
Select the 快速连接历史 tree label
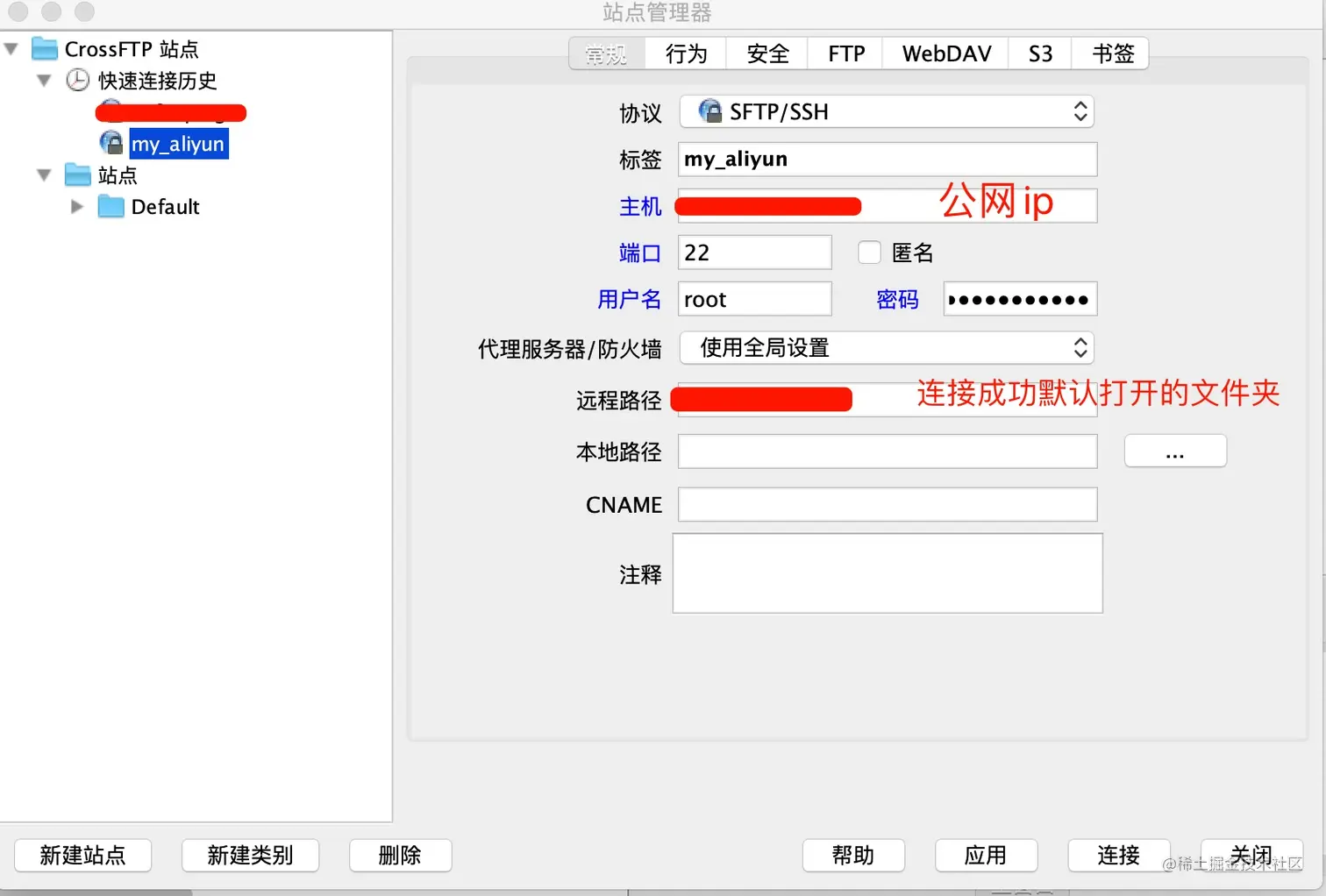(158, 81)
